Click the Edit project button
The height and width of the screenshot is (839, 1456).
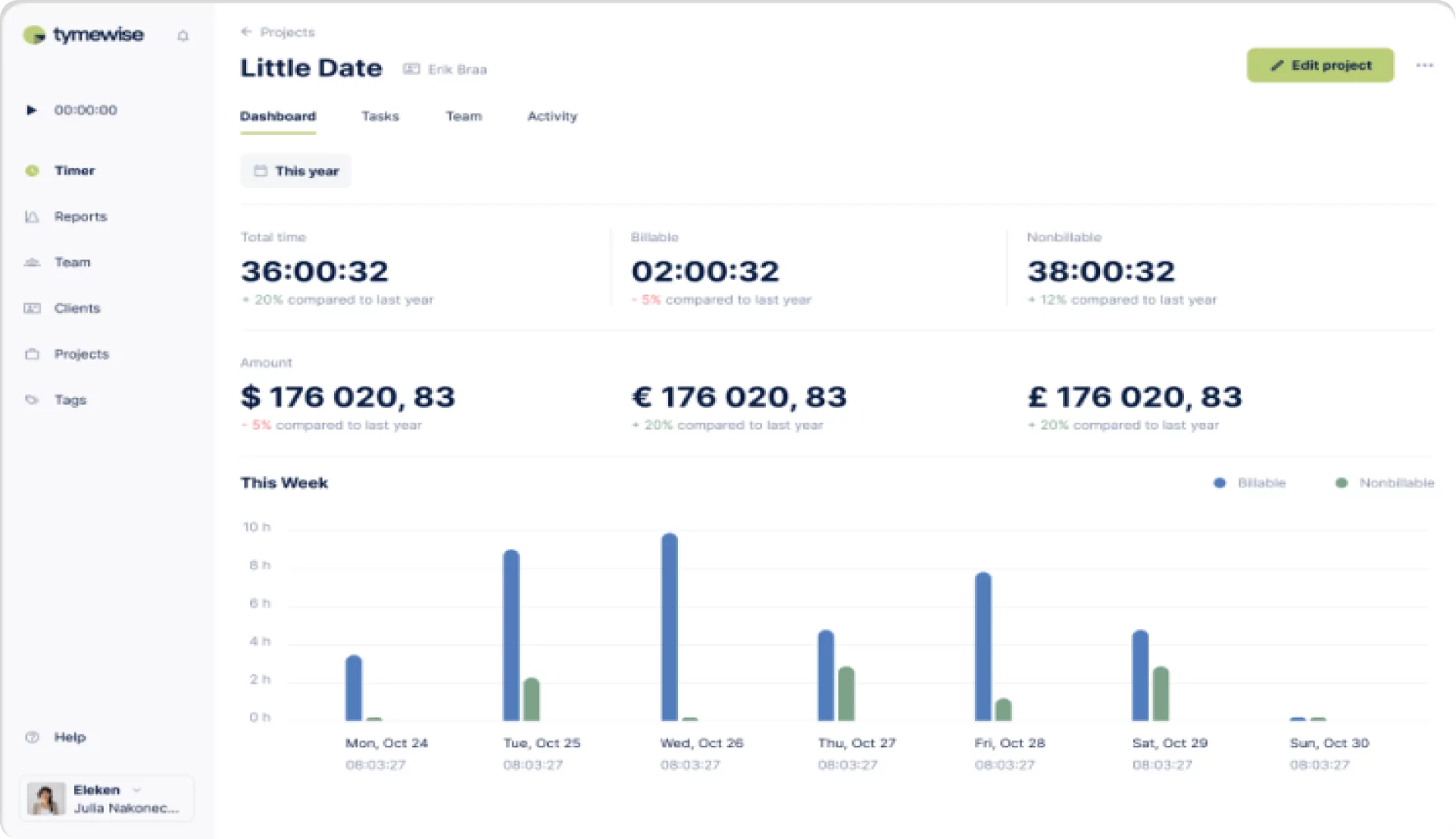pos(1320,65)
